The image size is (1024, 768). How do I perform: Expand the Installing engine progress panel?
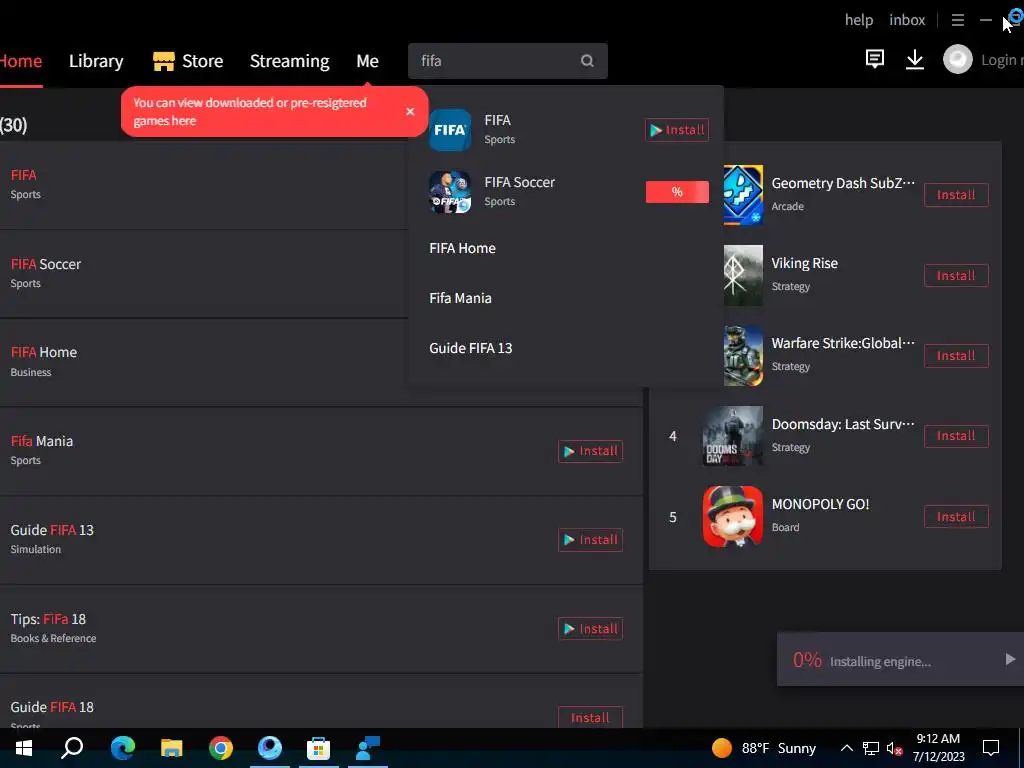(x=1010, y=660)
